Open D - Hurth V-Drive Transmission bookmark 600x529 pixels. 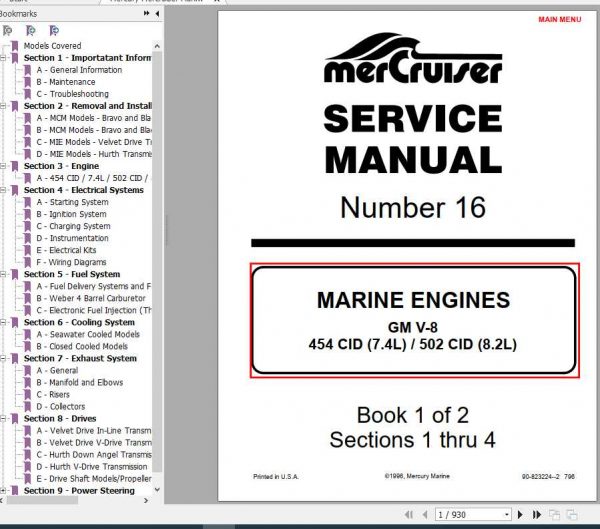tap(92, 467)
